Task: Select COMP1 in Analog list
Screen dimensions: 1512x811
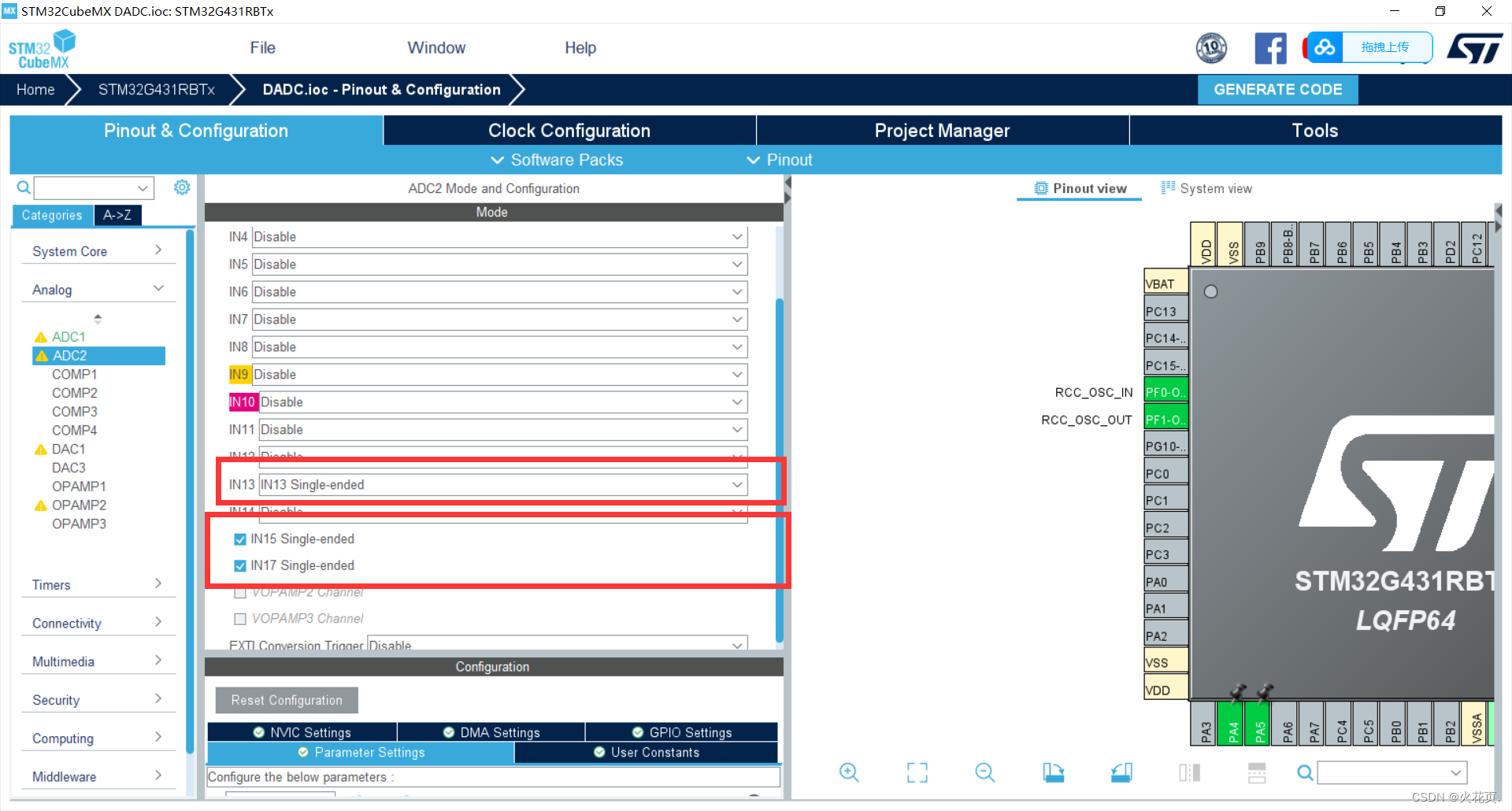Action: tap(74, 374)
